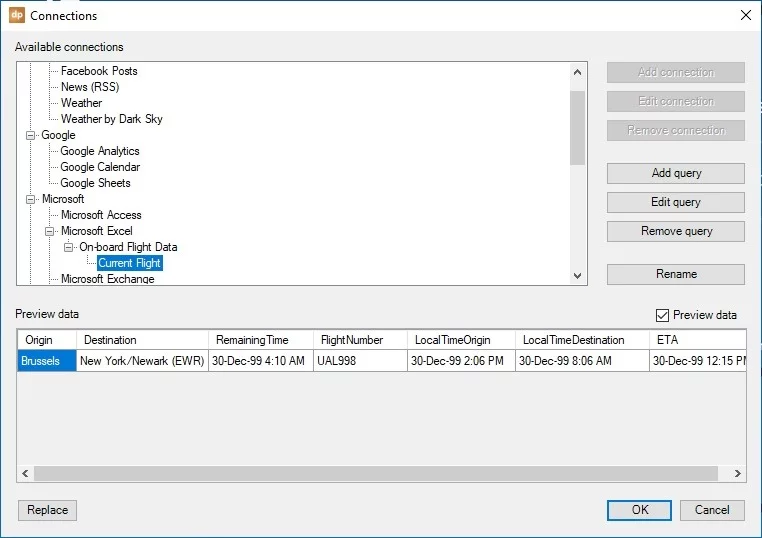
Task: Confirm the dialog with OK
Action: pos(639,510)
